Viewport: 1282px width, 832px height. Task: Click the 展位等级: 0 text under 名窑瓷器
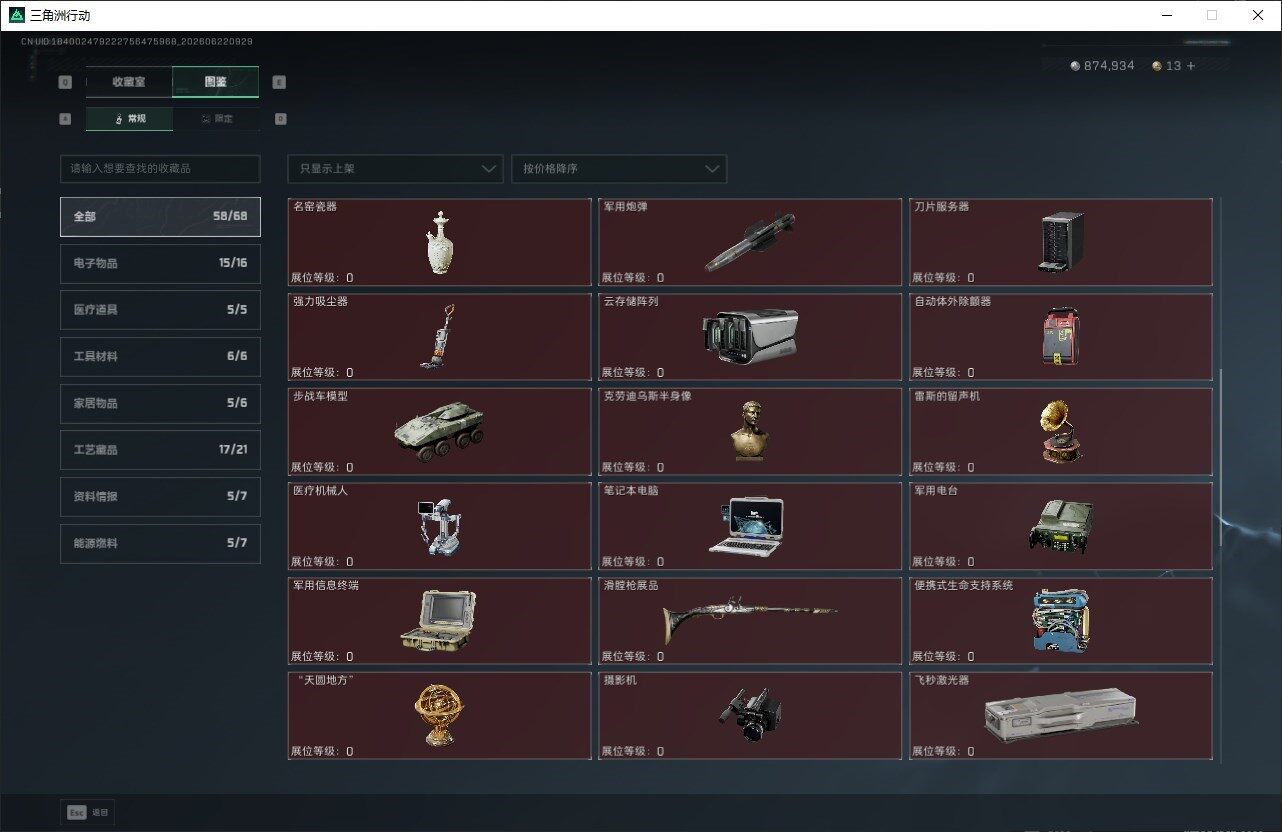(x=322, y=278)
